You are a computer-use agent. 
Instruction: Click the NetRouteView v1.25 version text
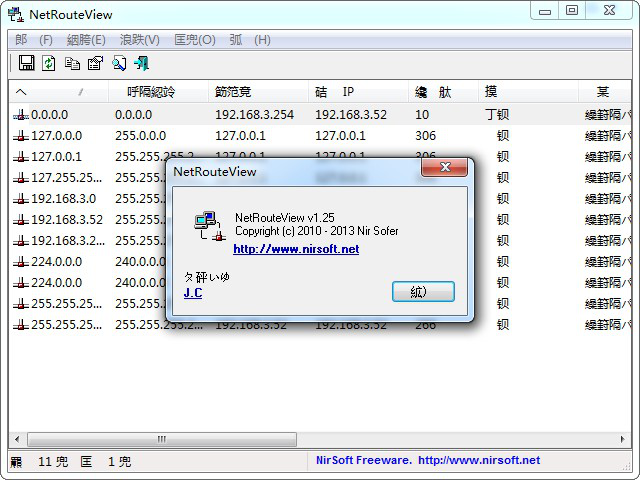(x=285, y=218)
